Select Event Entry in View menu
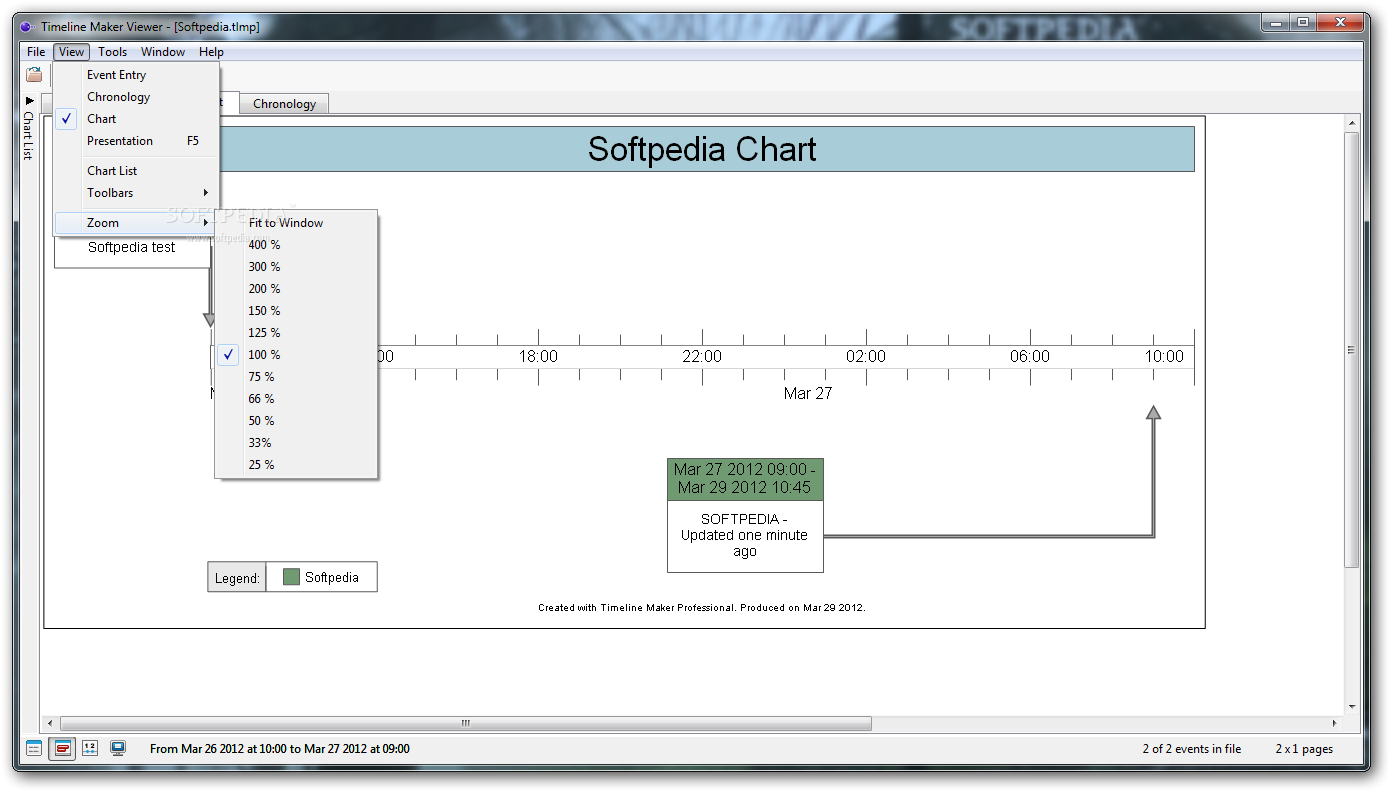1391x792 pixels. pos(136,75)
